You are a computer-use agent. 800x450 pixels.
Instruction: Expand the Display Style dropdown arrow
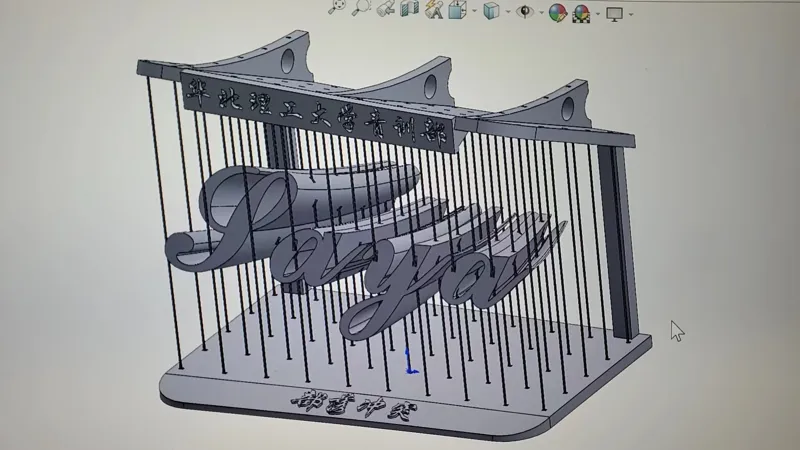508,12
